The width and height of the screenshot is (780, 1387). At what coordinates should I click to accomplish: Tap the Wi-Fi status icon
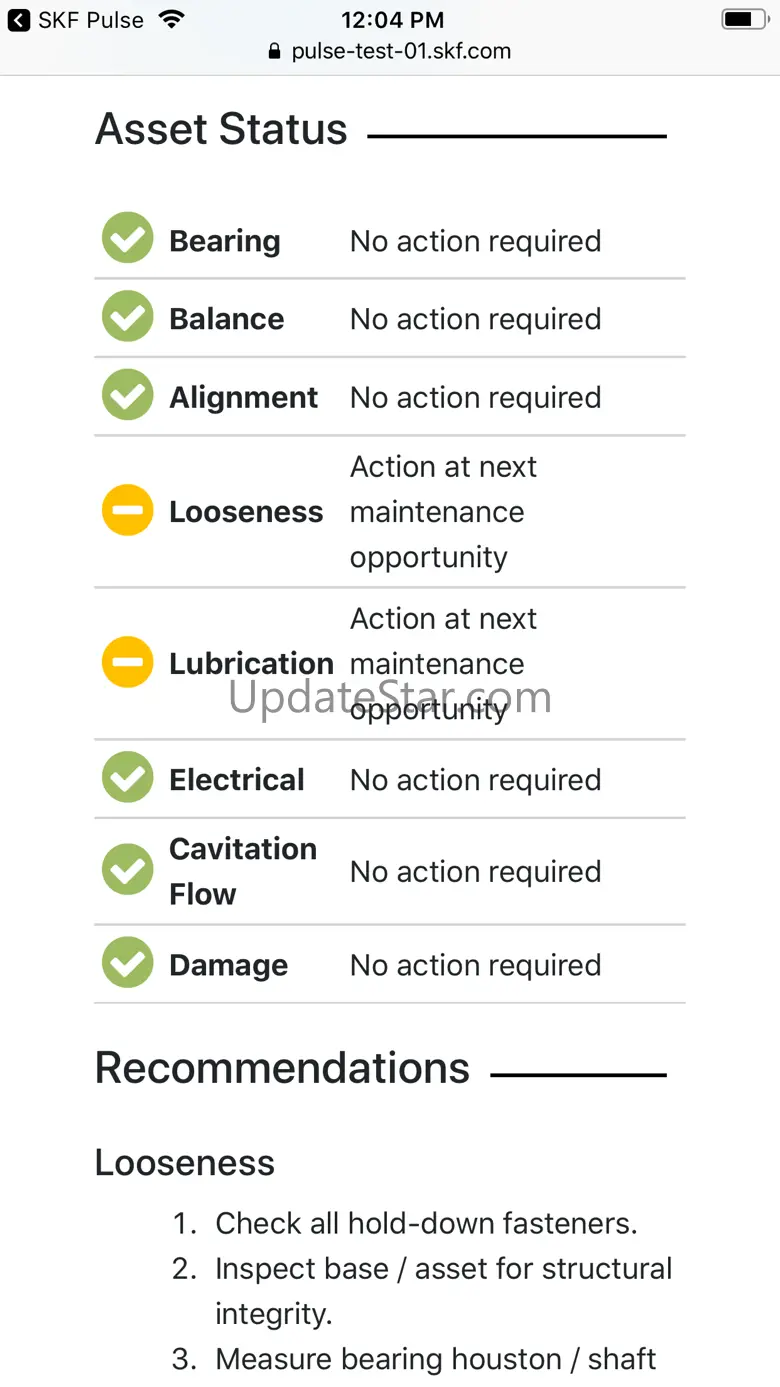pyautogui.click(x=172, y=19)
